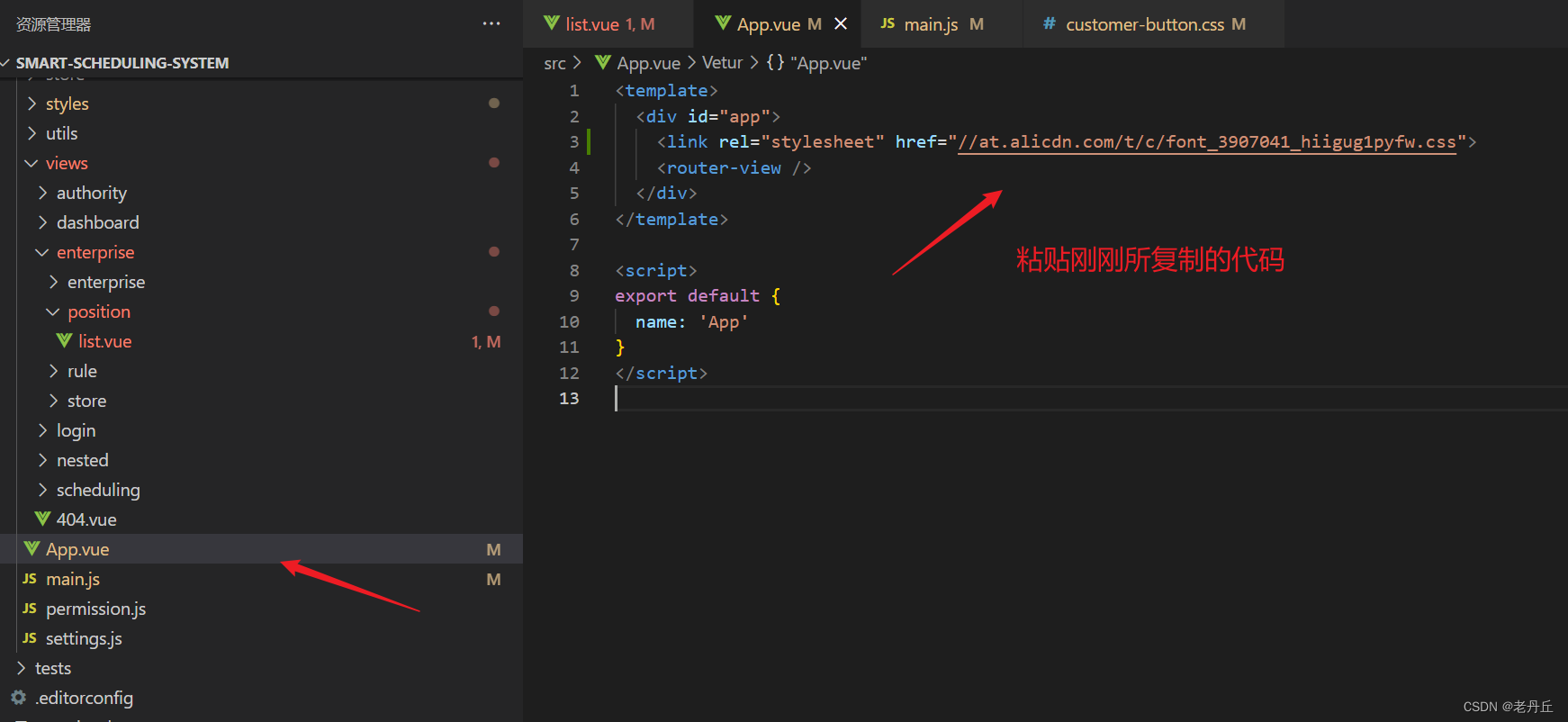
Task: Click the Vue icon on App.vue tab
Action: (x=723, y=23)
